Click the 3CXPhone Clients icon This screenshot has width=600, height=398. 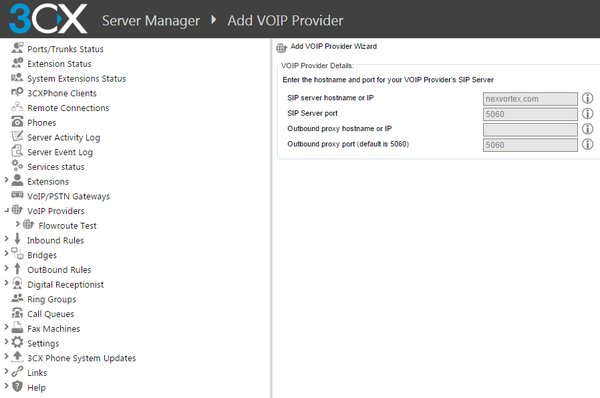(17, 92)
